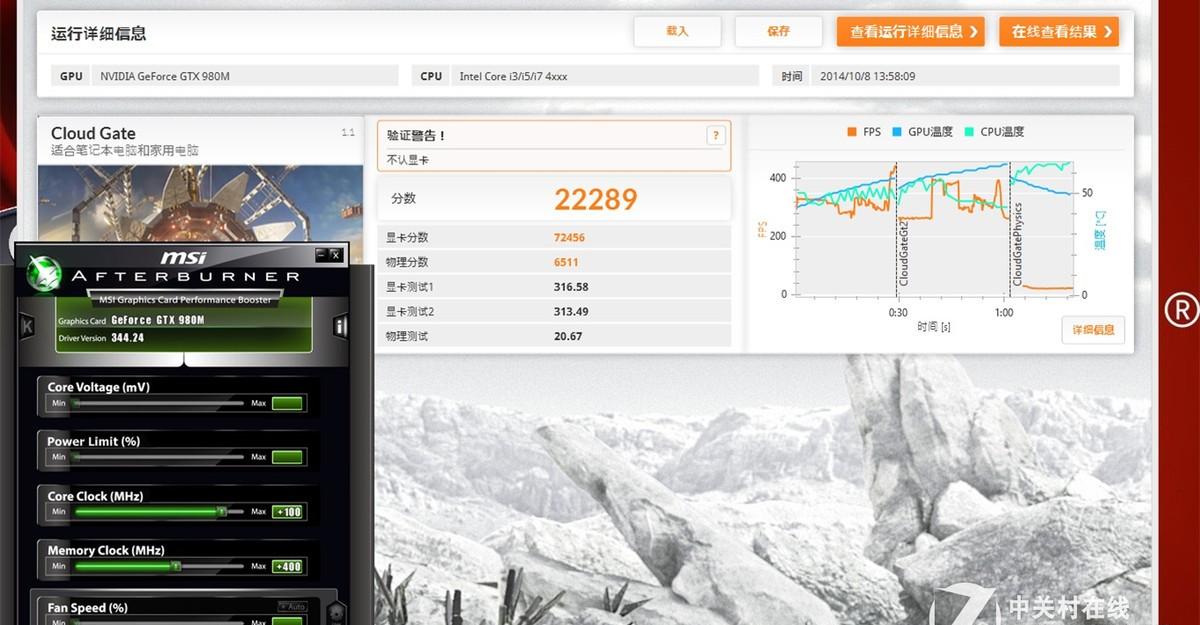The width and height of the screenshot is (1200, 625).
Task: Click the 显卡测试2 value 313.49
Action: click(571, 311)
